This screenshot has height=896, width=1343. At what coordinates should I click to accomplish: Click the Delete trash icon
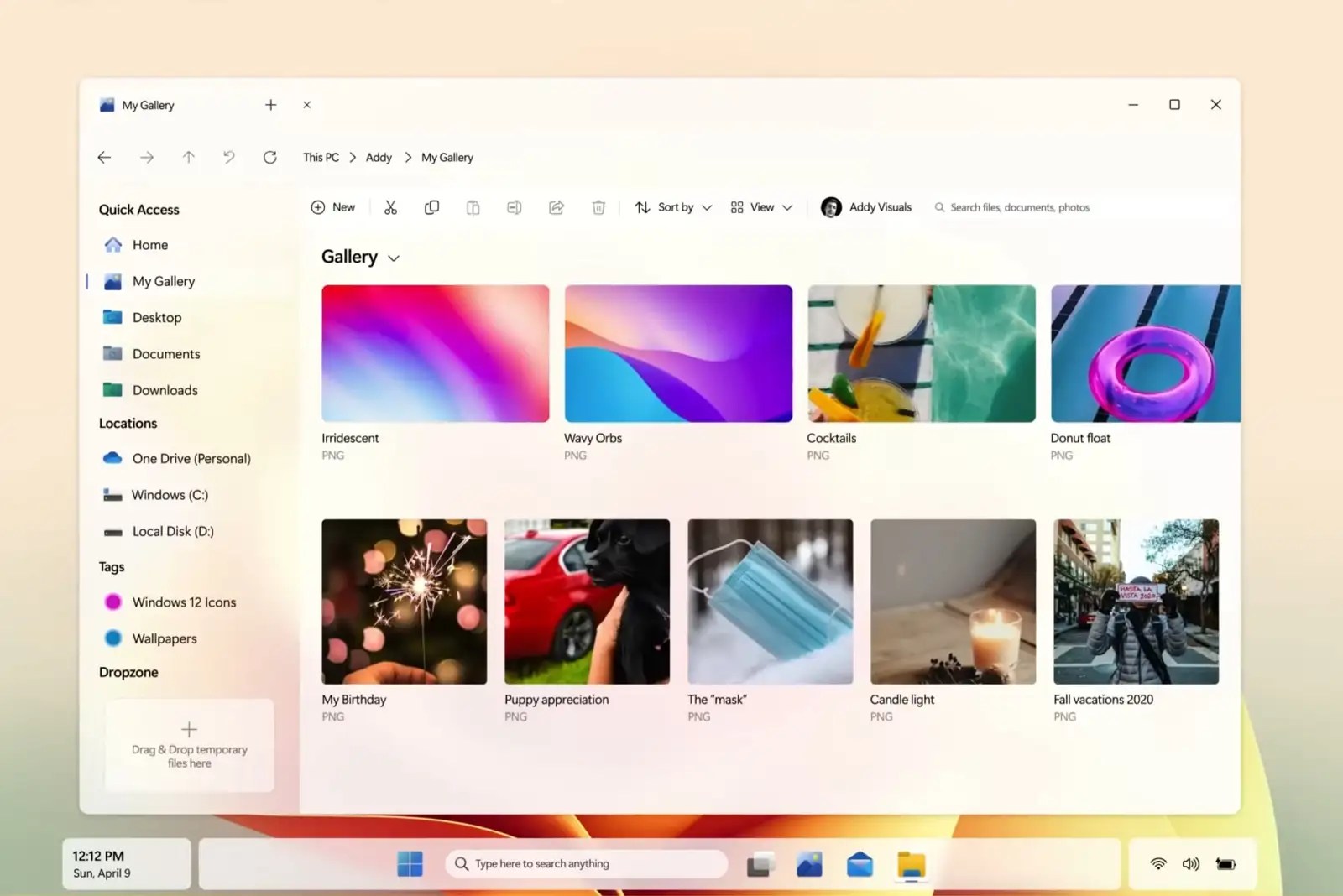pos(598,207)
